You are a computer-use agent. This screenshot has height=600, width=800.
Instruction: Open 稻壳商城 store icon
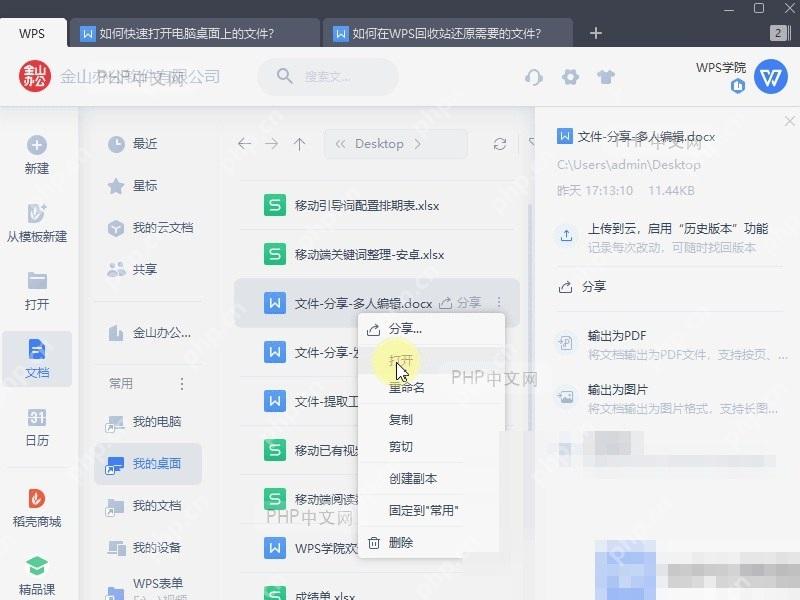coord(37,498)
